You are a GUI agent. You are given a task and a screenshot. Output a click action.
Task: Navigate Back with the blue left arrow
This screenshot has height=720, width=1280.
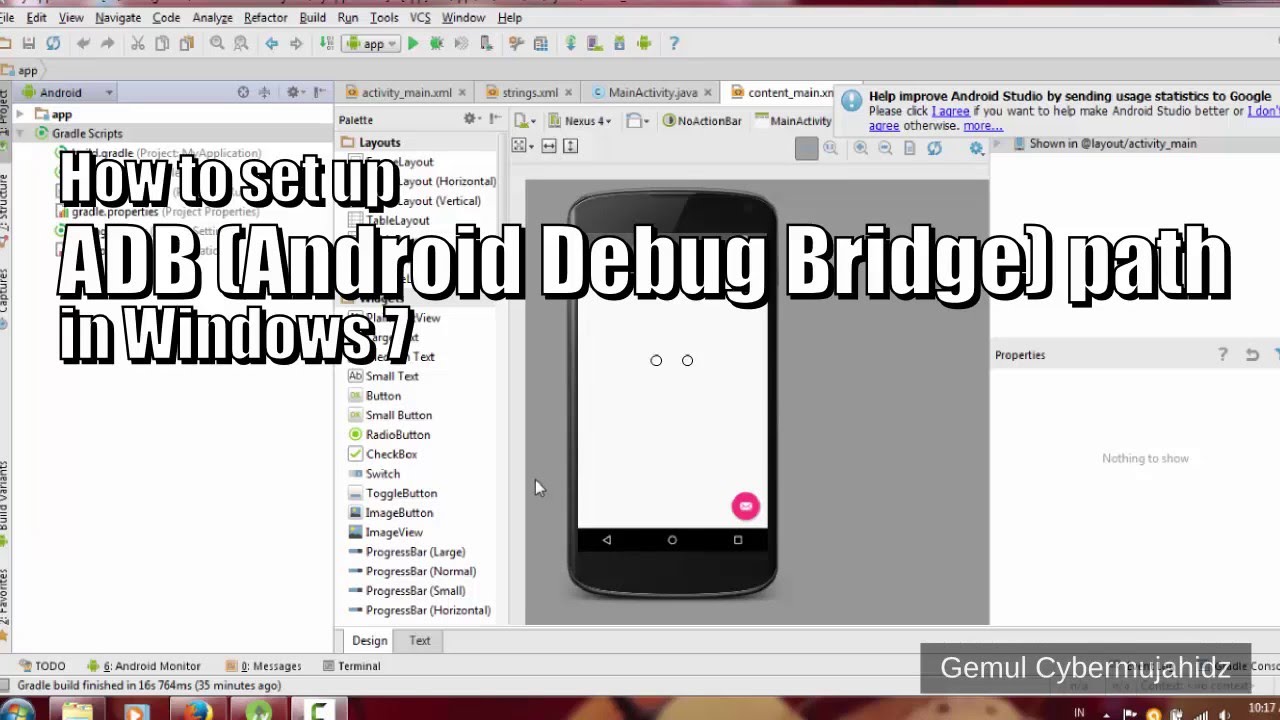tap(271, 43)
